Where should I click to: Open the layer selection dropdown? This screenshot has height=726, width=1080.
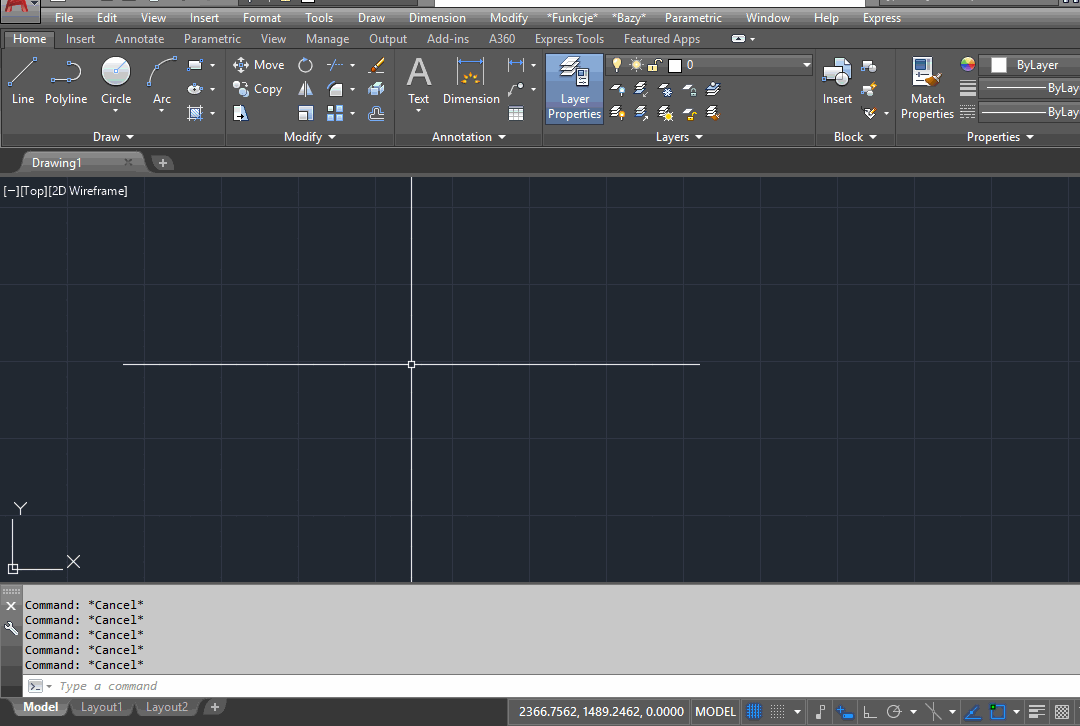[806, 64]
